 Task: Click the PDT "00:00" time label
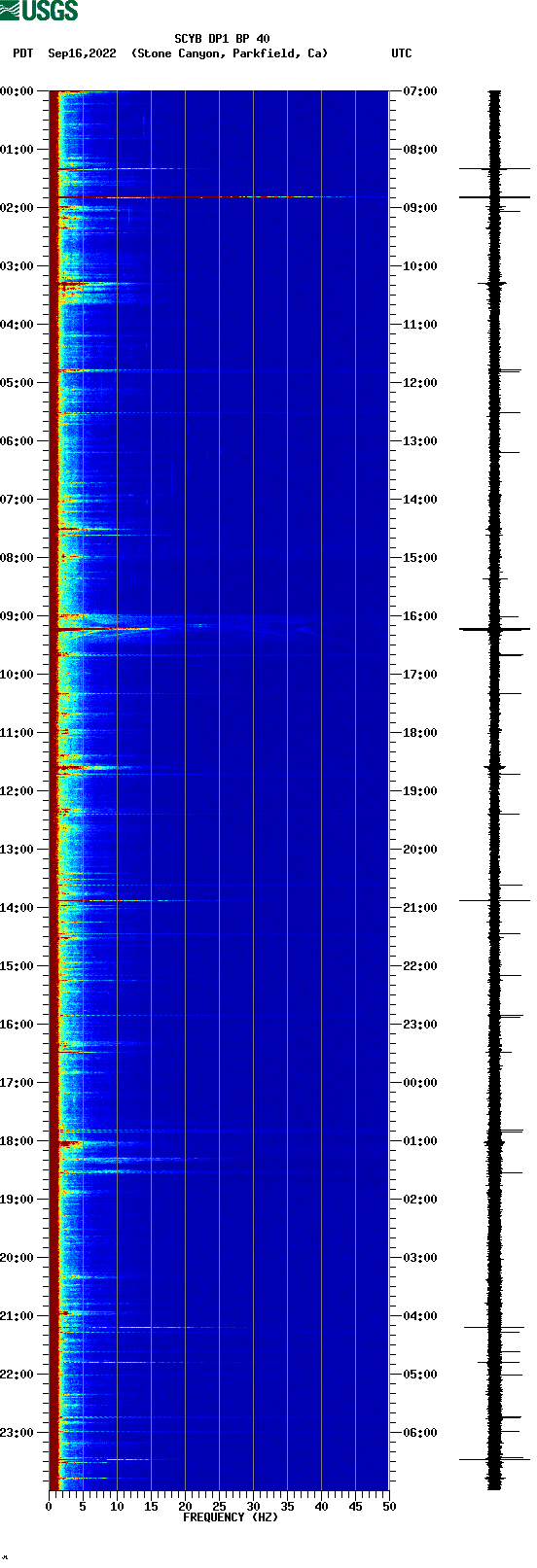click(x=18, y=91)
